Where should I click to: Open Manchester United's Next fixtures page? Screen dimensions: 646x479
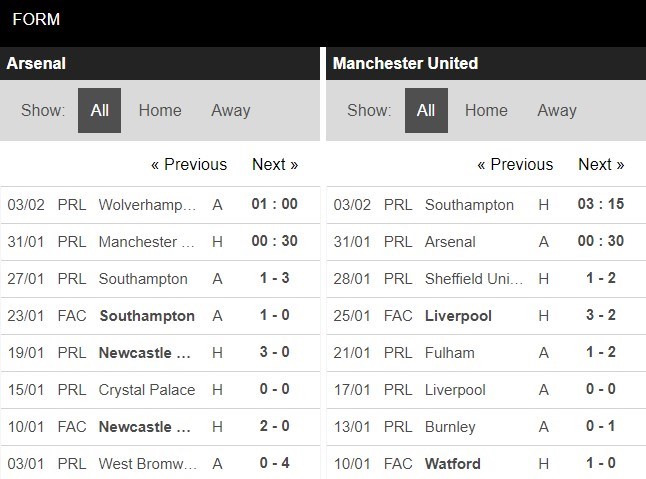pyautogui.click(x=601, y=164)
